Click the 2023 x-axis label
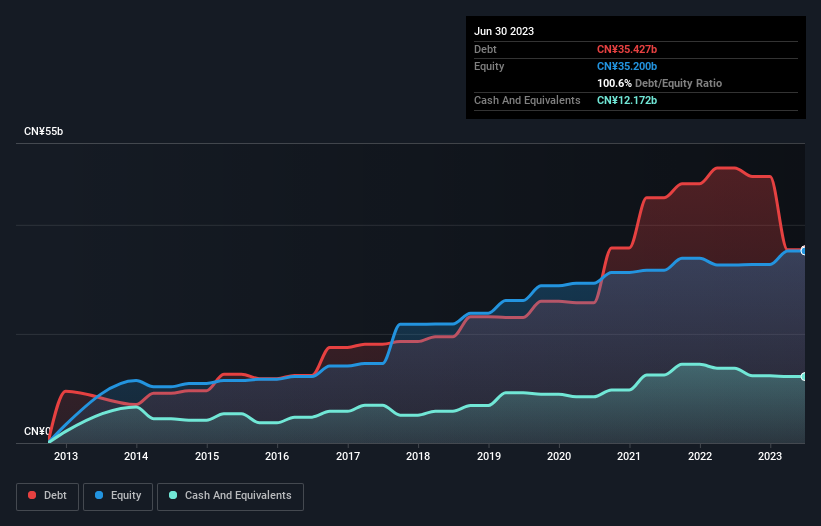821x526 pixels. point(770,456)
